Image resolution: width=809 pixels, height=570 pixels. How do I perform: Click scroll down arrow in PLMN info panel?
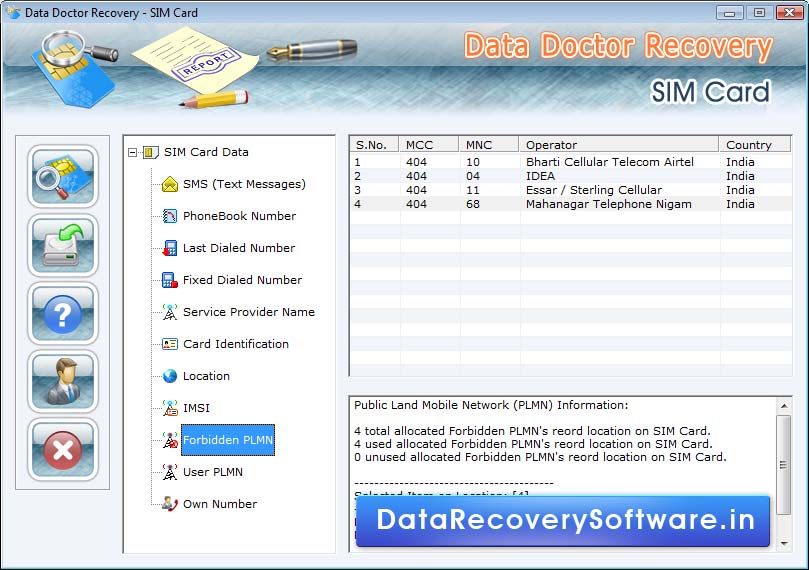point(784,543)
